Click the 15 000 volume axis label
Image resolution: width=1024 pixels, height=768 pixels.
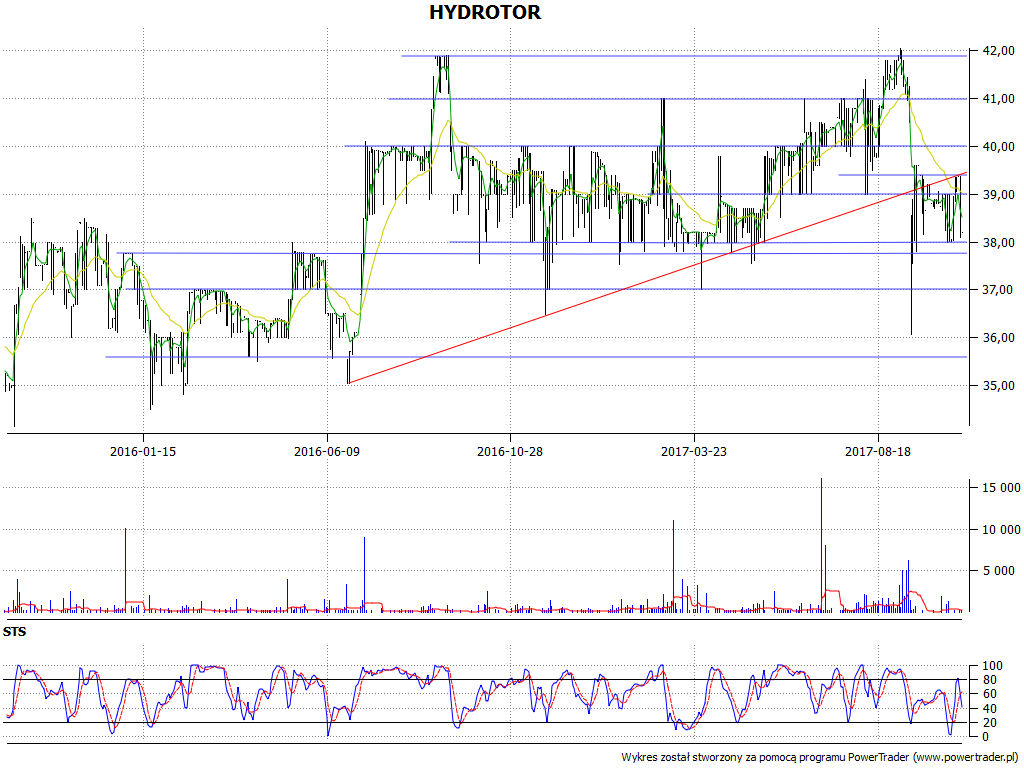(x=1001, y=488)
